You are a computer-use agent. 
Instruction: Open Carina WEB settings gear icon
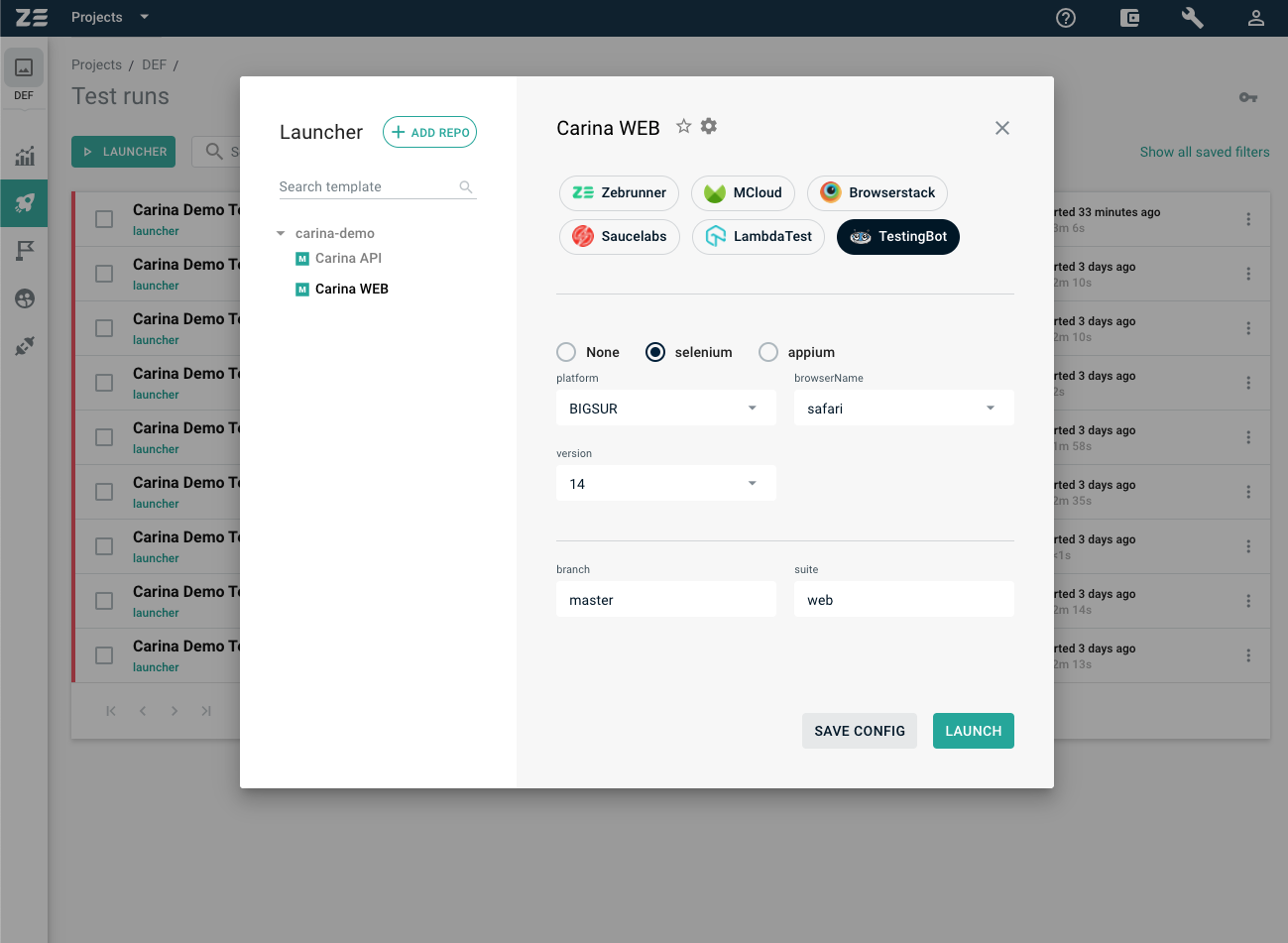coord(708,126)
